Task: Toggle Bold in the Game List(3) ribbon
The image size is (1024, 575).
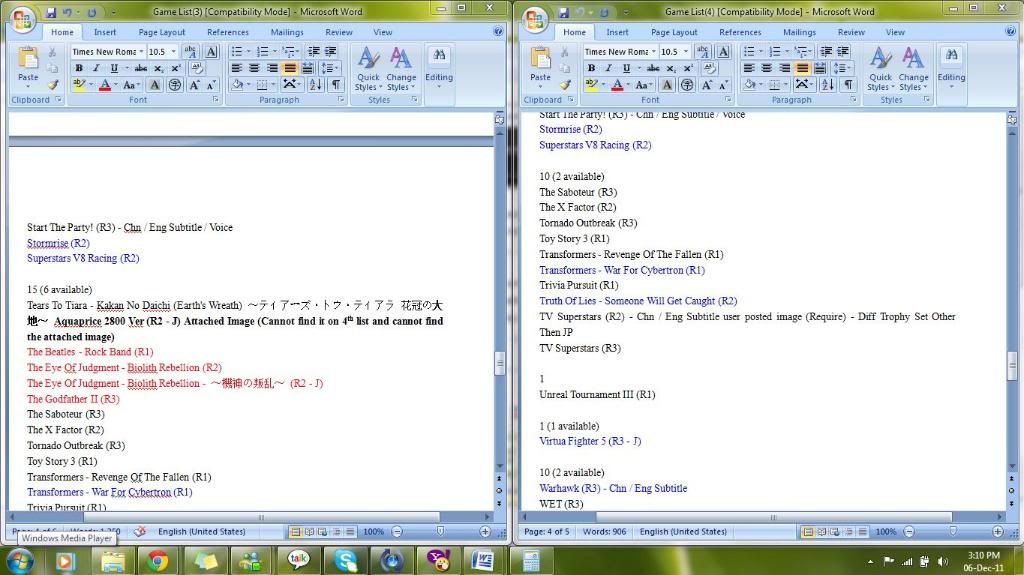Action: point(79,68)
